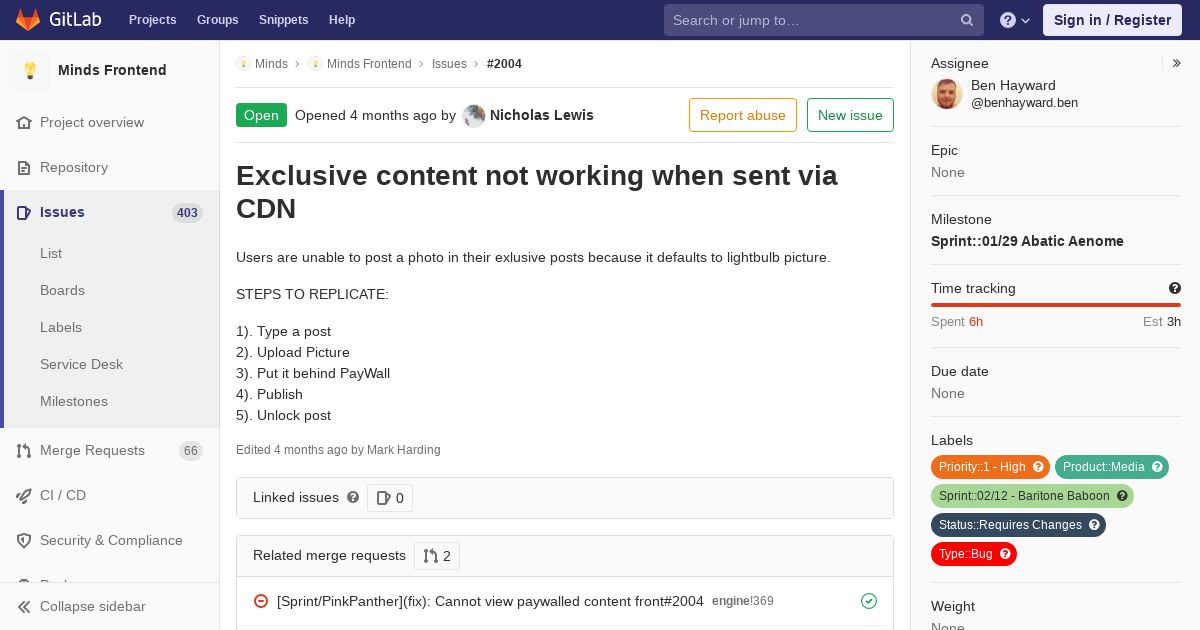The image size is (1200, 630).
Task: Select Service Desk under Issues
Action: 81,364
